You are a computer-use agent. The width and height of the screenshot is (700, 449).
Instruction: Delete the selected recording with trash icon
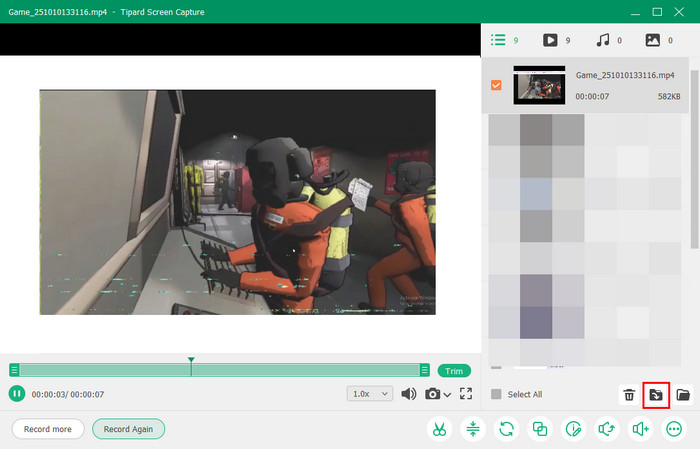click(629, 395)
